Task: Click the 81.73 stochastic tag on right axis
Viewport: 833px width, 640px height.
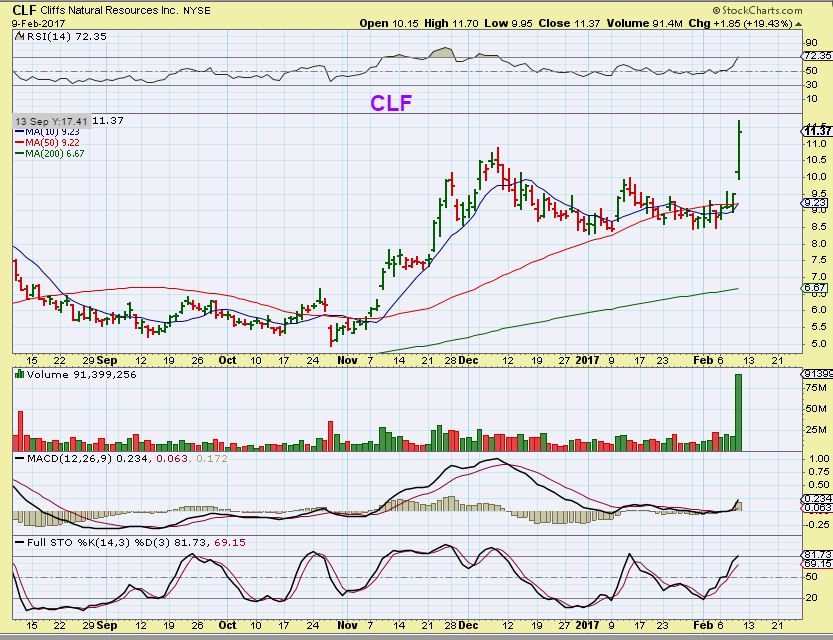Action: 817,554
